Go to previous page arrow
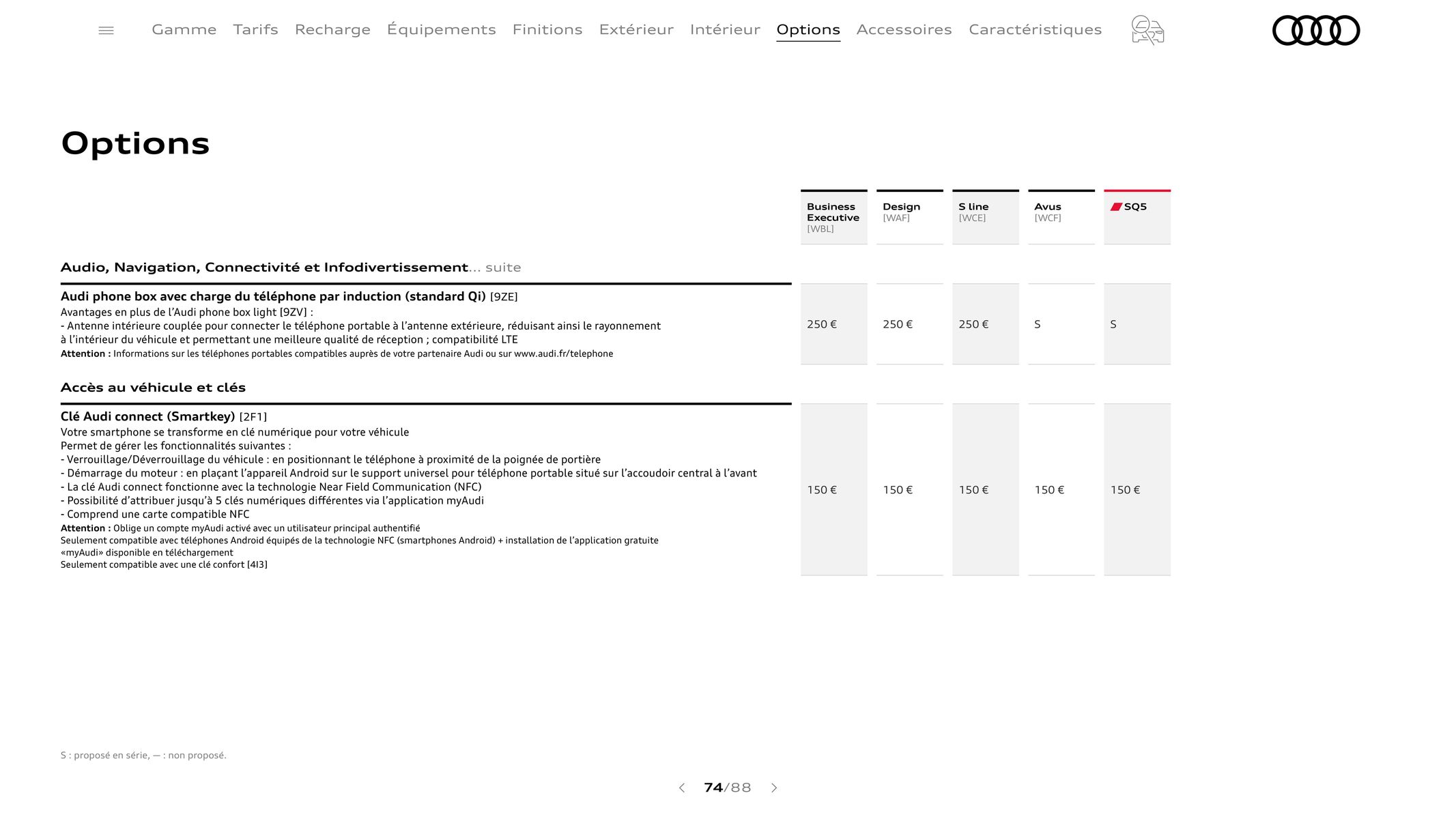 (681, 788)
